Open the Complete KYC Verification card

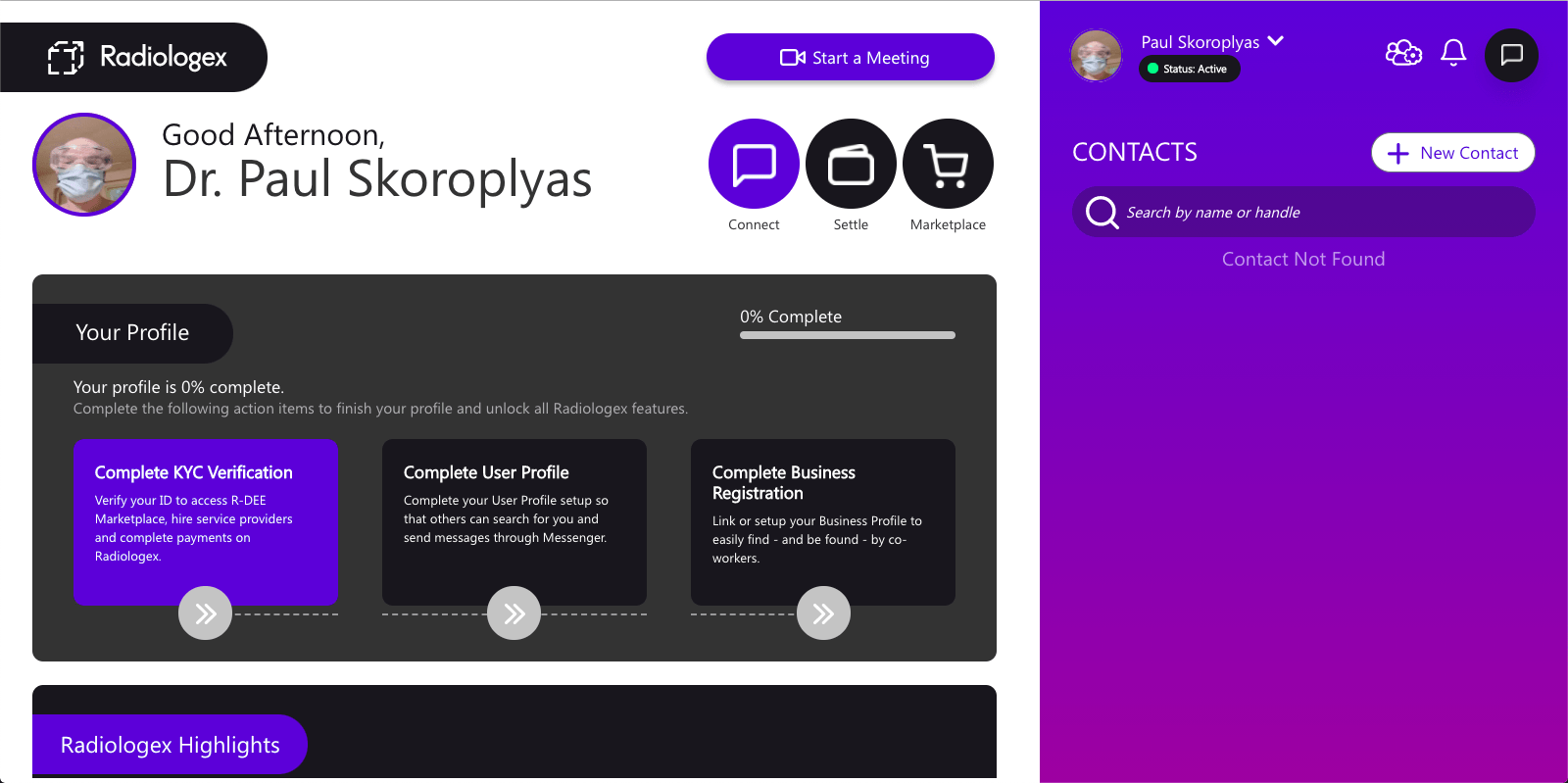pyautogui.click(x=206, y=521)
